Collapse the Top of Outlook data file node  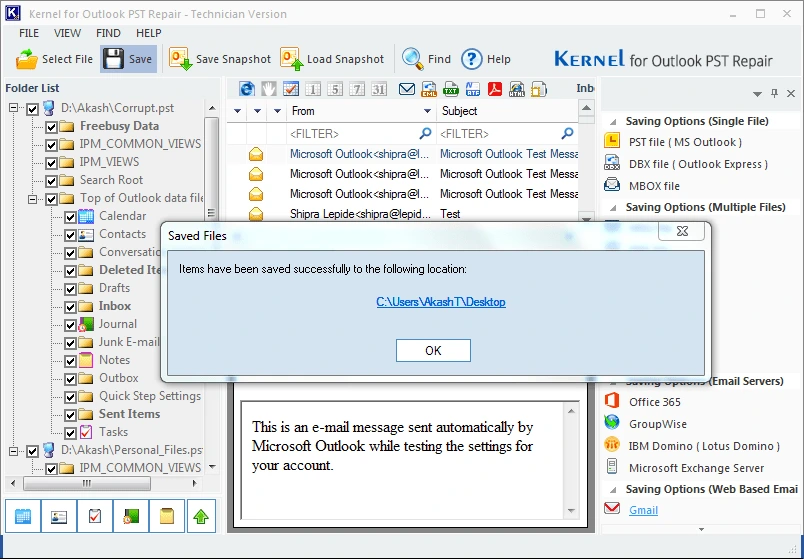(x=33, y=198)
